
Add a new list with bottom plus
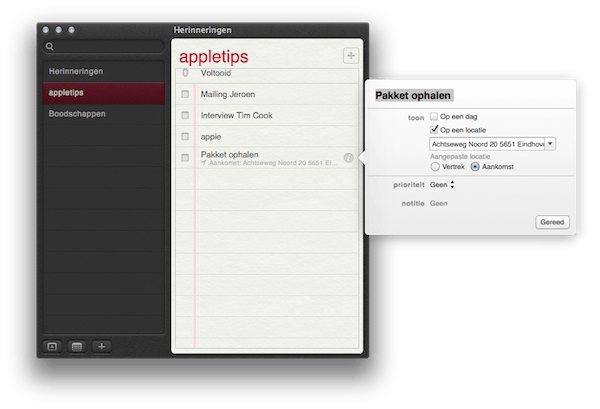click(x=101, y=347)
